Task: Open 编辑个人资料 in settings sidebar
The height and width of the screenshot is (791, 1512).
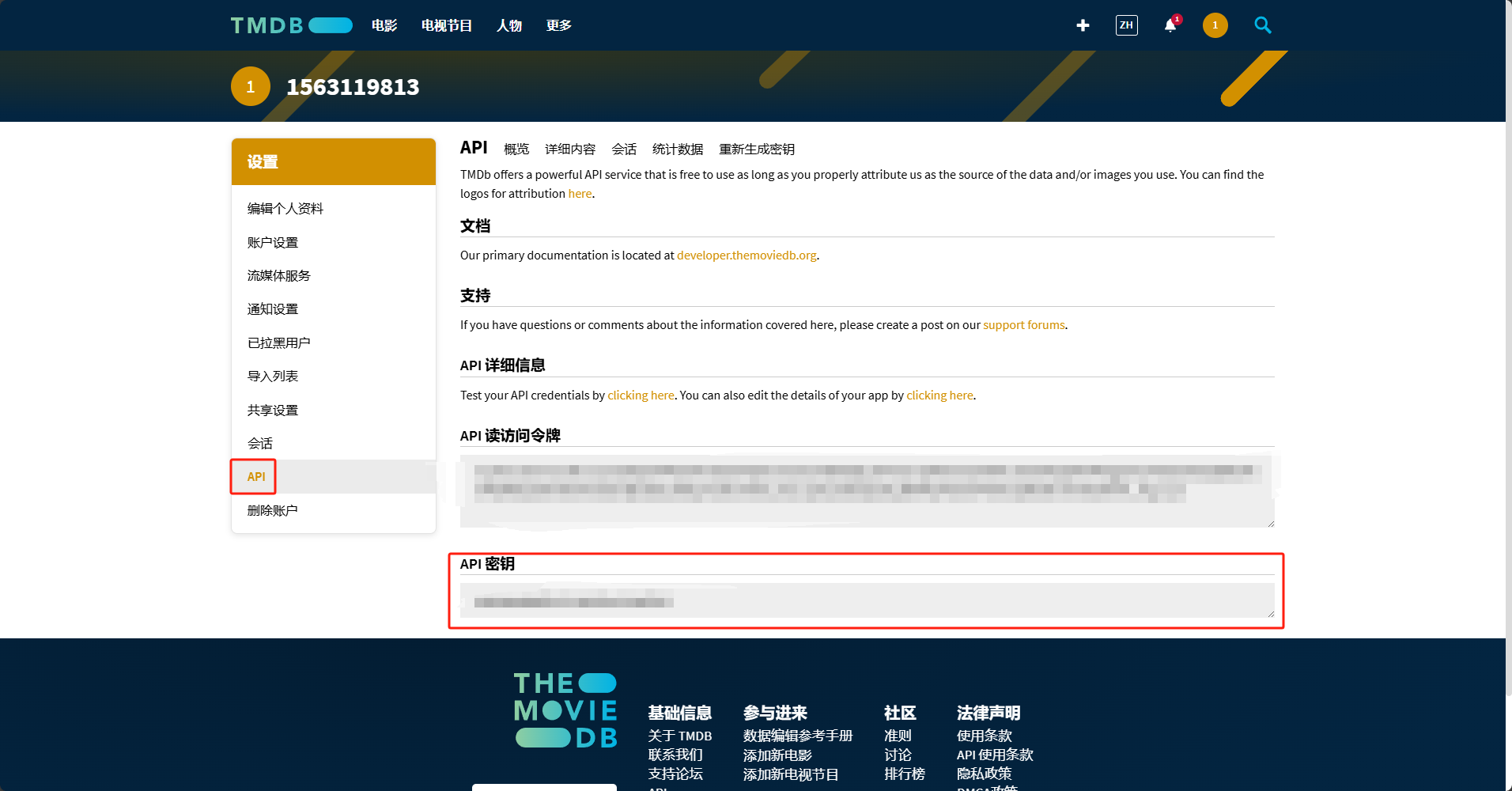Action: tap(285, 209)
